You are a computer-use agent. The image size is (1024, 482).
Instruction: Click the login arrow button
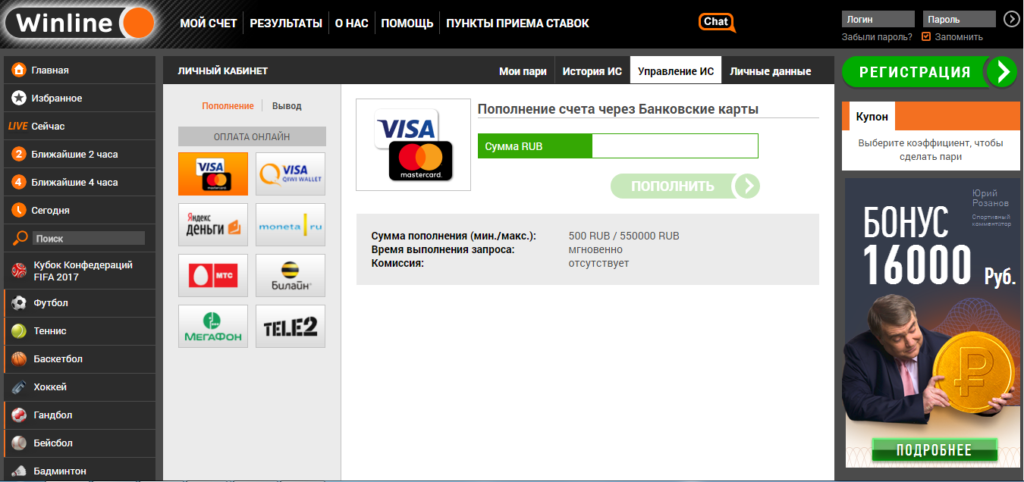coord(1010,19)
